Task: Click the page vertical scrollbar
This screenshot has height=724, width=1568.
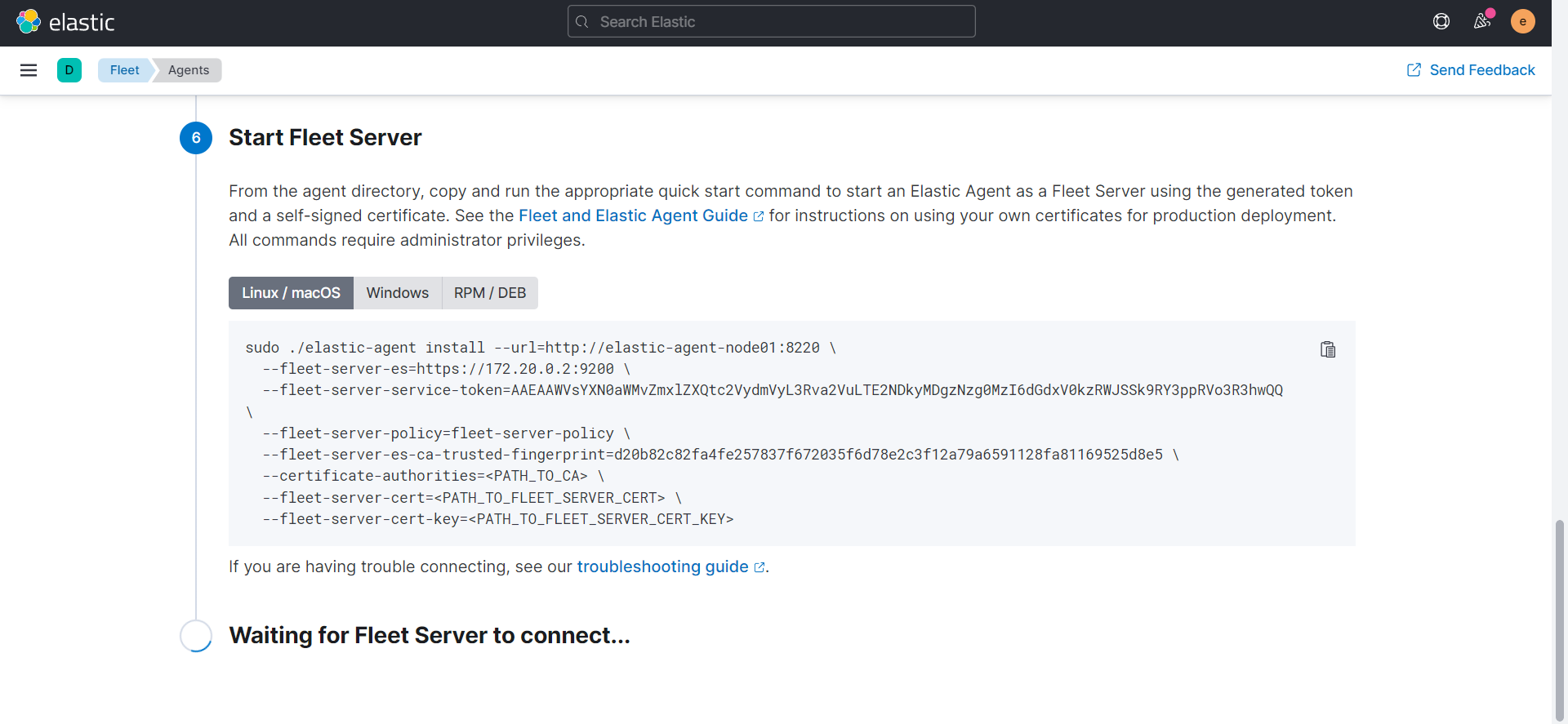Action: pyautogui.click(x=1560, y=620)
